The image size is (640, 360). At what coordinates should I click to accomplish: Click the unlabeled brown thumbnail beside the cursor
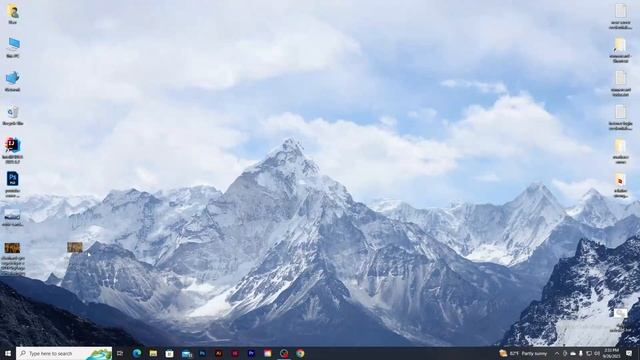point(75,247)
